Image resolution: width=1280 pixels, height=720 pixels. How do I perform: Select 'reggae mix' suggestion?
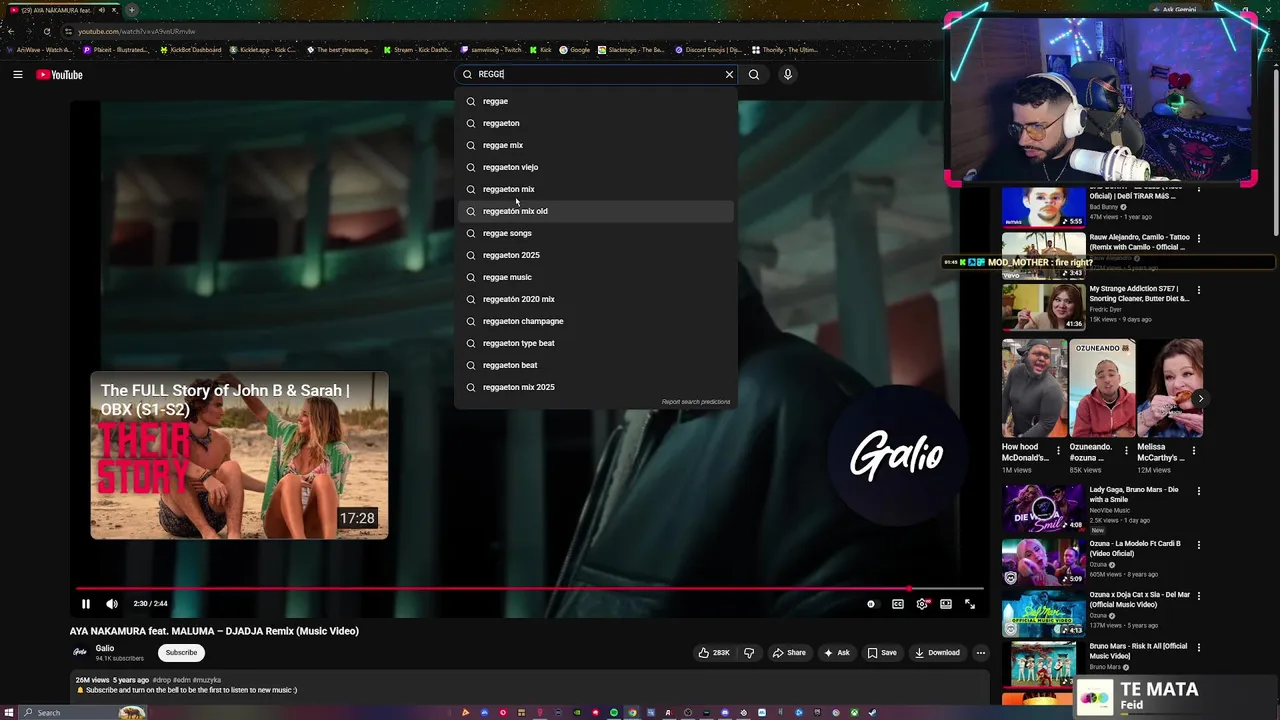tap(596, 145)
